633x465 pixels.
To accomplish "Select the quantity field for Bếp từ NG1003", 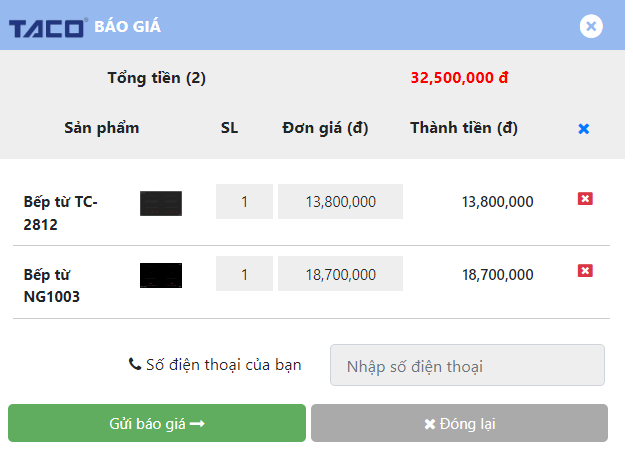I will (244, 273).
